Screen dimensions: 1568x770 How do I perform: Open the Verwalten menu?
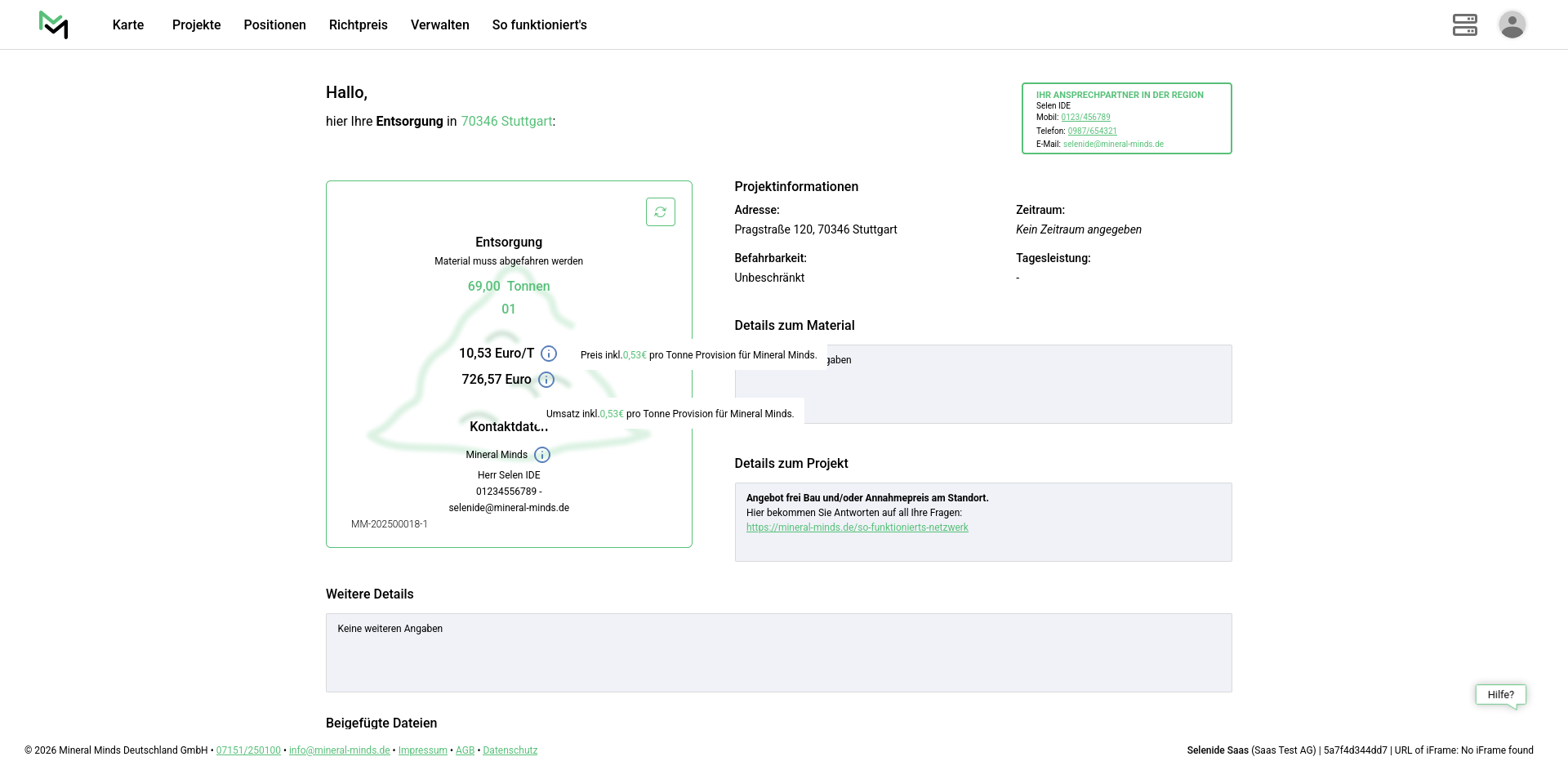[x=439, y=25]
